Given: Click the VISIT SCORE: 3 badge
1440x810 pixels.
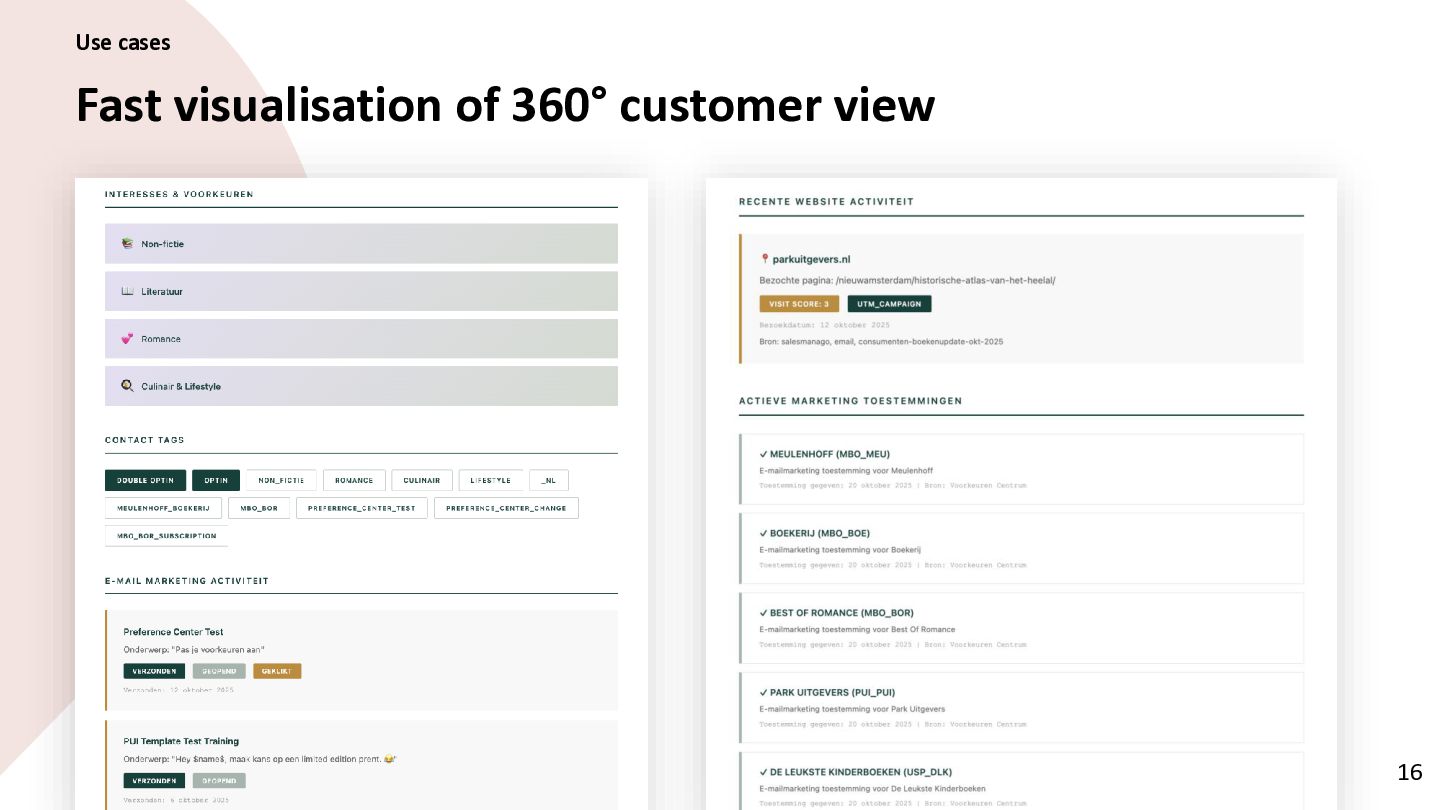Looking at the screenshot, I should [x=799, y=304].
